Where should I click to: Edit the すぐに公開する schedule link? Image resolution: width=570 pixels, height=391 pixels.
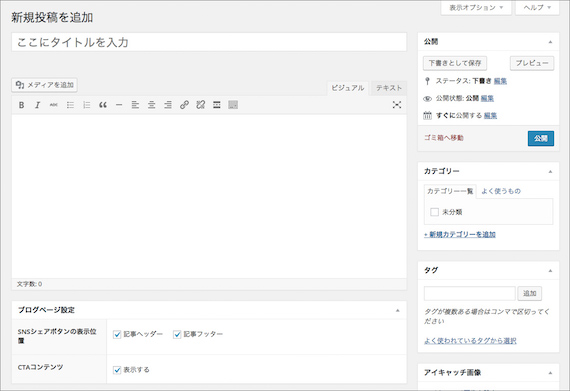pyautogui.click(x=490, y=116)
